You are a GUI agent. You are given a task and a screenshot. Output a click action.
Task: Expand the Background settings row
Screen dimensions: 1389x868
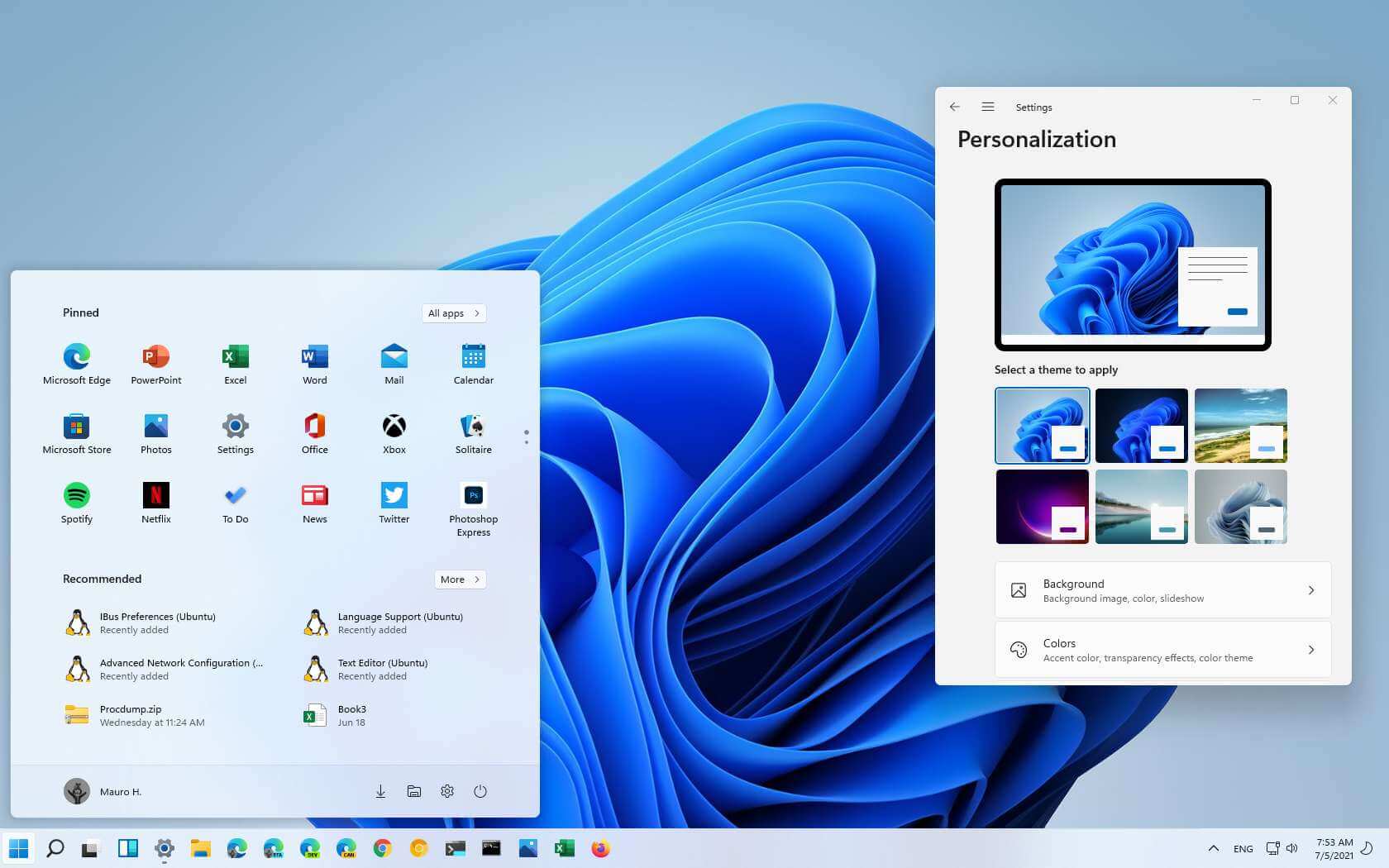click(1162, 590)
